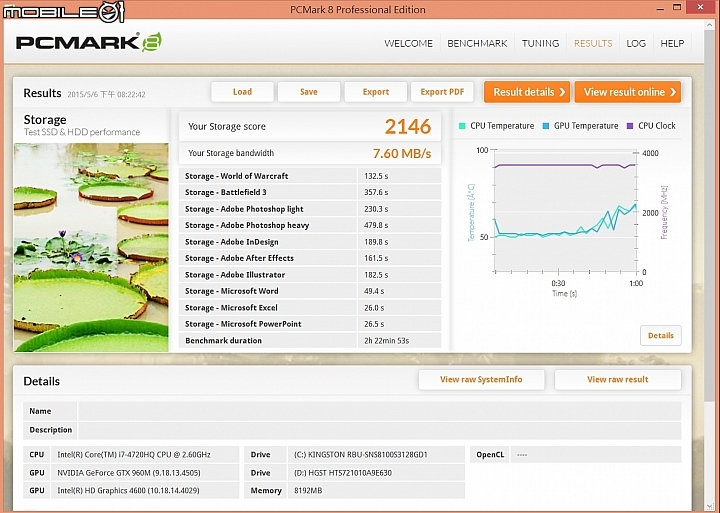Go to the HELP tab
This screenshot has height=513, width=720.
pyautogui.click(x=672, y=43)
